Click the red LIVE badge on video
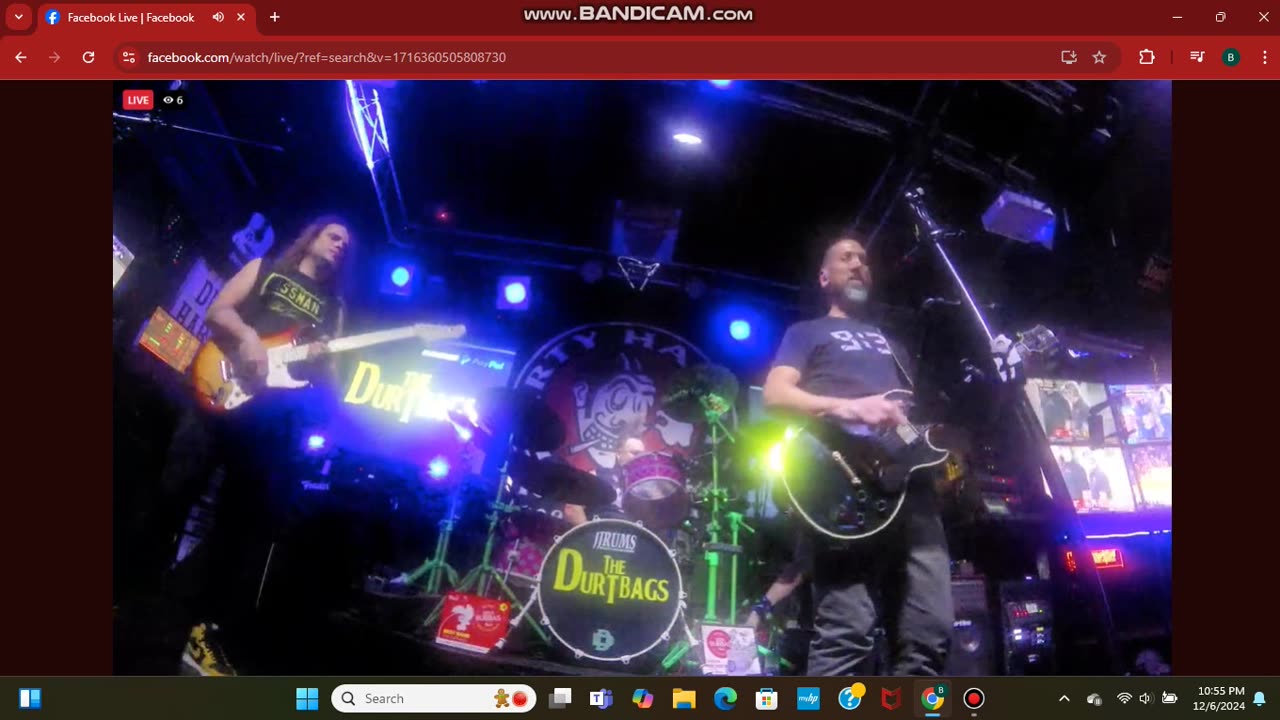This screenshot has height=720, width=1280. tap(138, 100)
